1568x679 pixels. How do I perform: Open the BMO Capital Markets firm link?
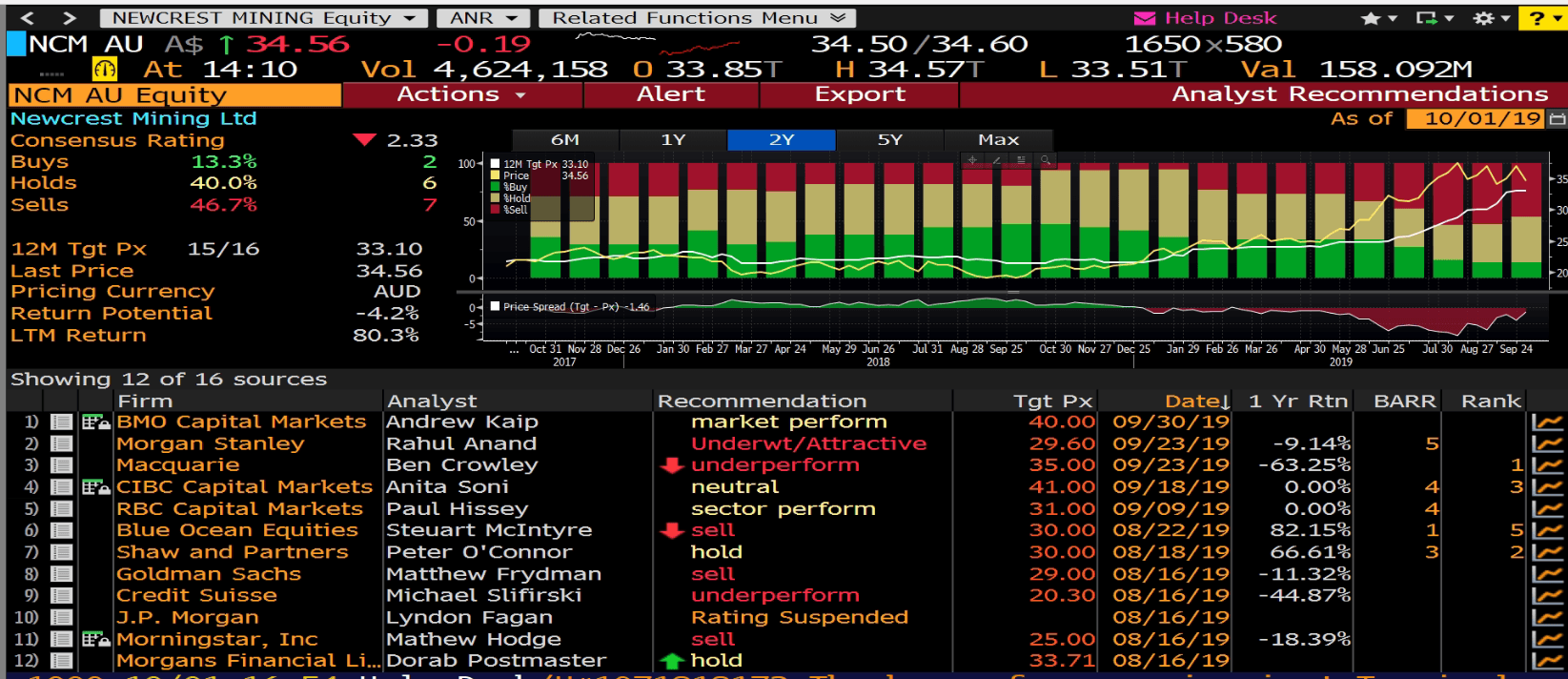coord(241,422)
